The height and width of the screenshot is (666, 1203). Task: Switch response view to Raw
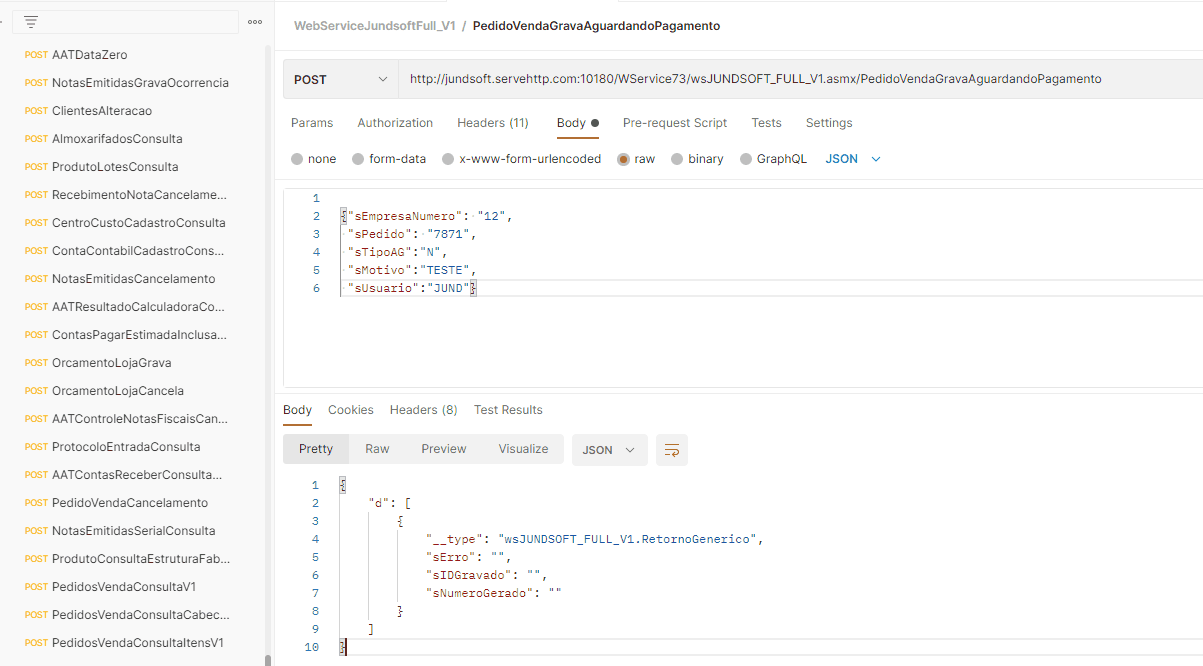point(377,449)
